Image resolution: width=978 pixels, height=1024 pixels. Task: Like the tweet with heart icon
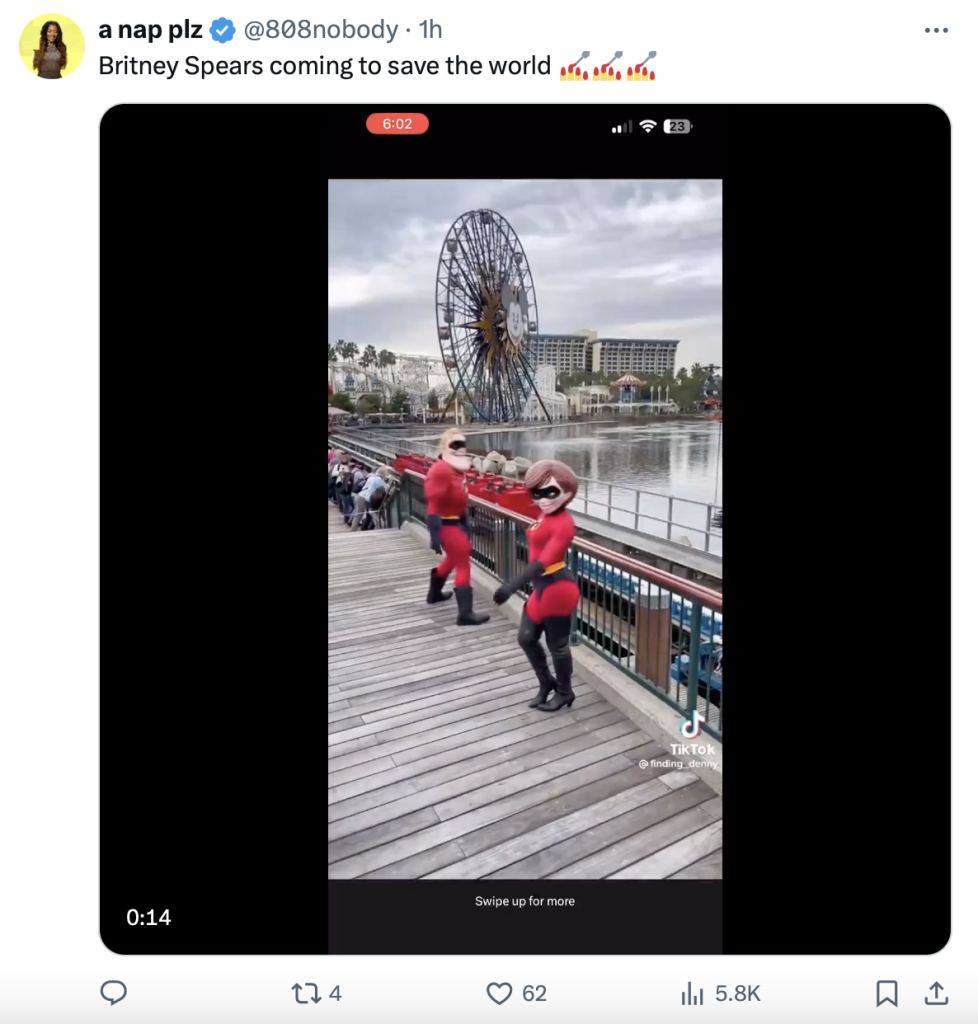(x=499, y=992)
